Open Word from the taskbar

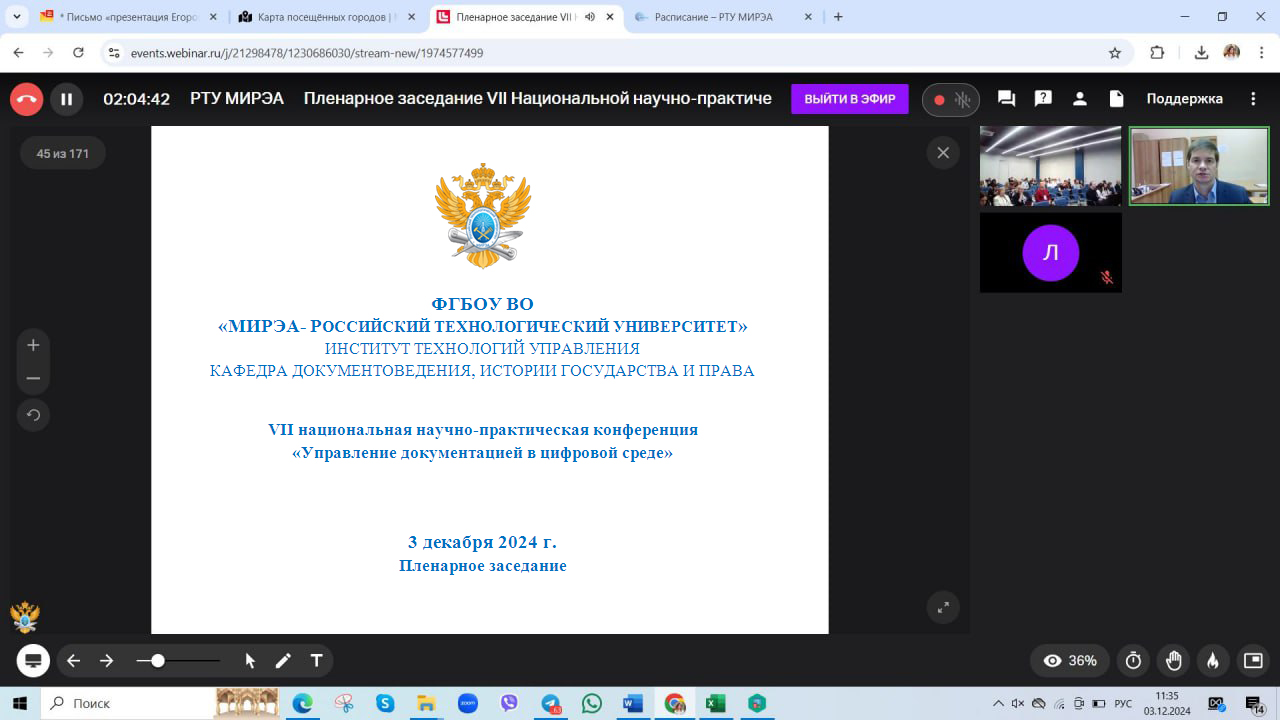(x=633, y=703)
